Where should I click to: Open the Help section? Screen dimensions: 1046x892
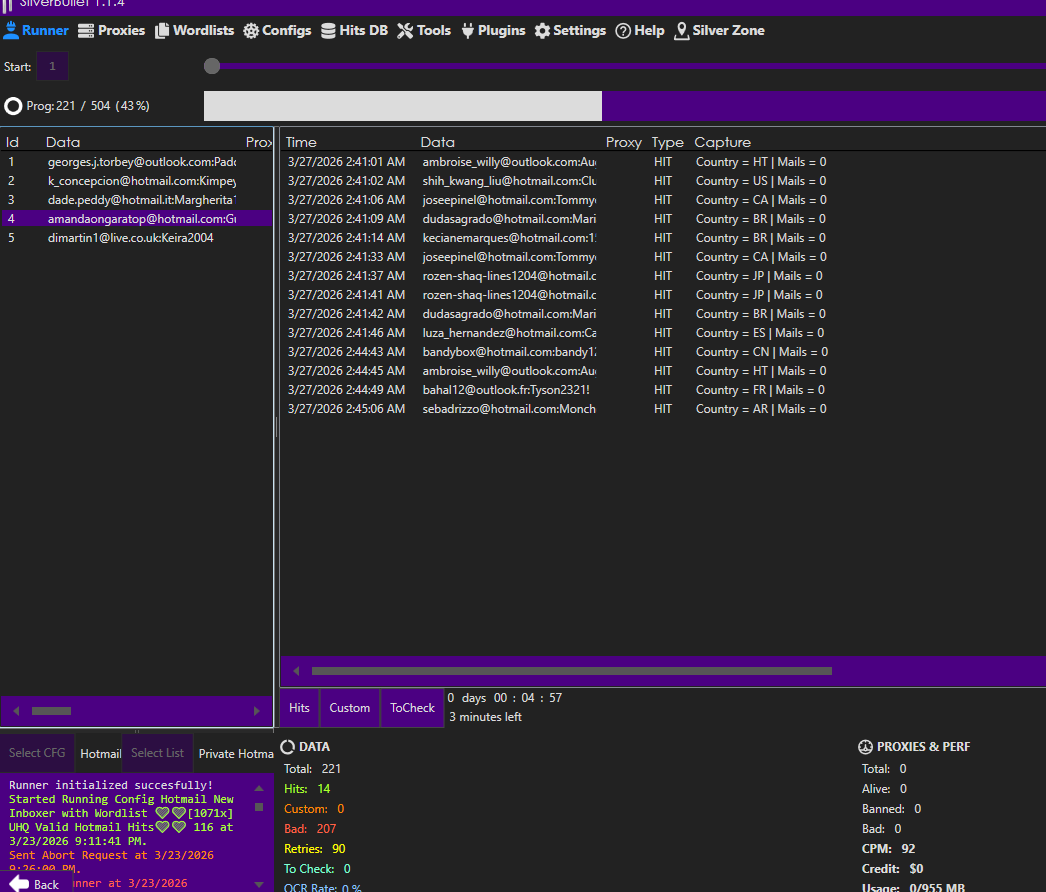coord(640,31)
